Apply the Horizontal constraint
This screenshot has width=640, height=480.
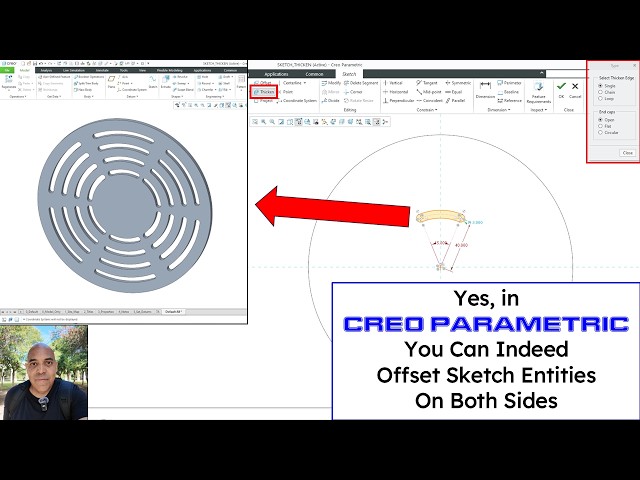click(396, 92)
